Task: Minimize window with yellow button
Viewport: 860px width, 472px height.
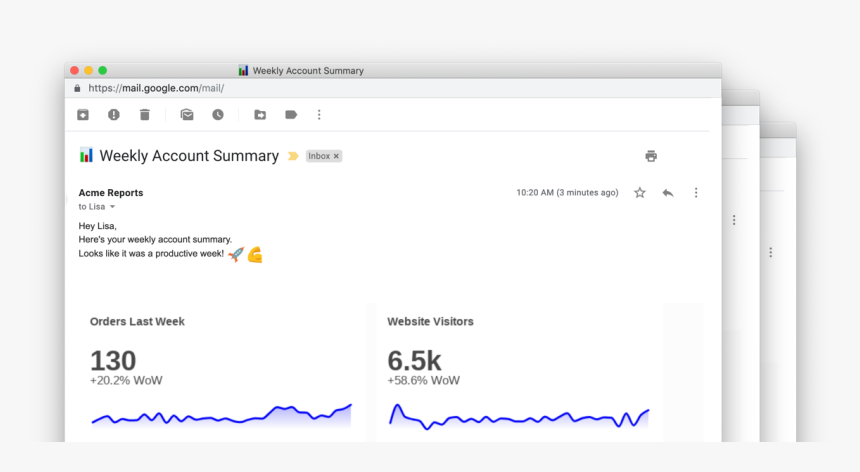Action: tap(88, 70)
